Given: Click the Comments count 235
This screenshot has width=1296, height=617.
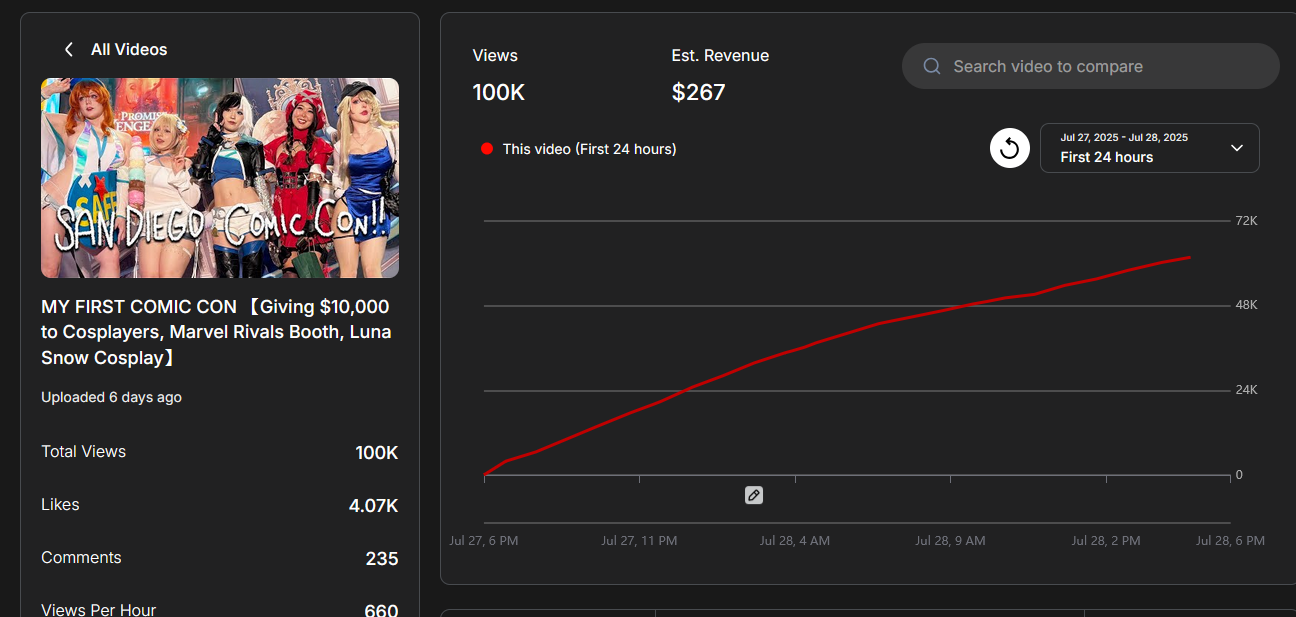Looking at the screenshot, I should pos(382,559).
